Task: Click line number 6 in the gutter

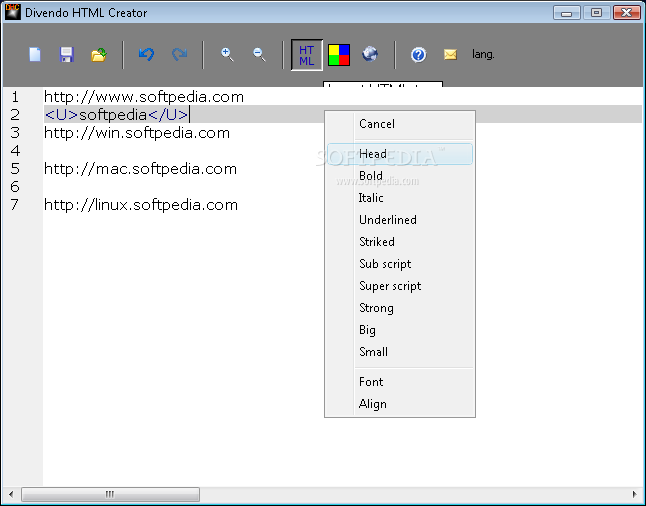Action: click(15, 187)
